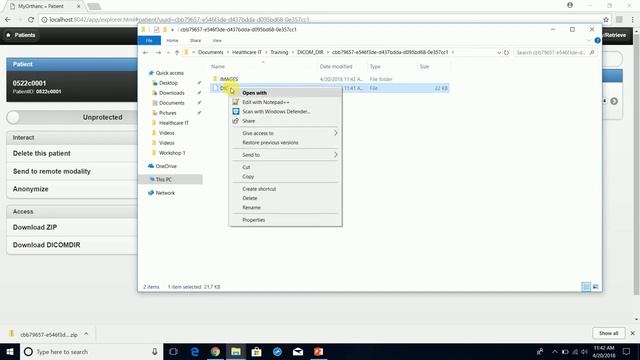This screenshot has height=360, width=640.
Task: Click Healthcare IT in breadcrumb path
Action: pyautogui.click(x=247, y=52)
